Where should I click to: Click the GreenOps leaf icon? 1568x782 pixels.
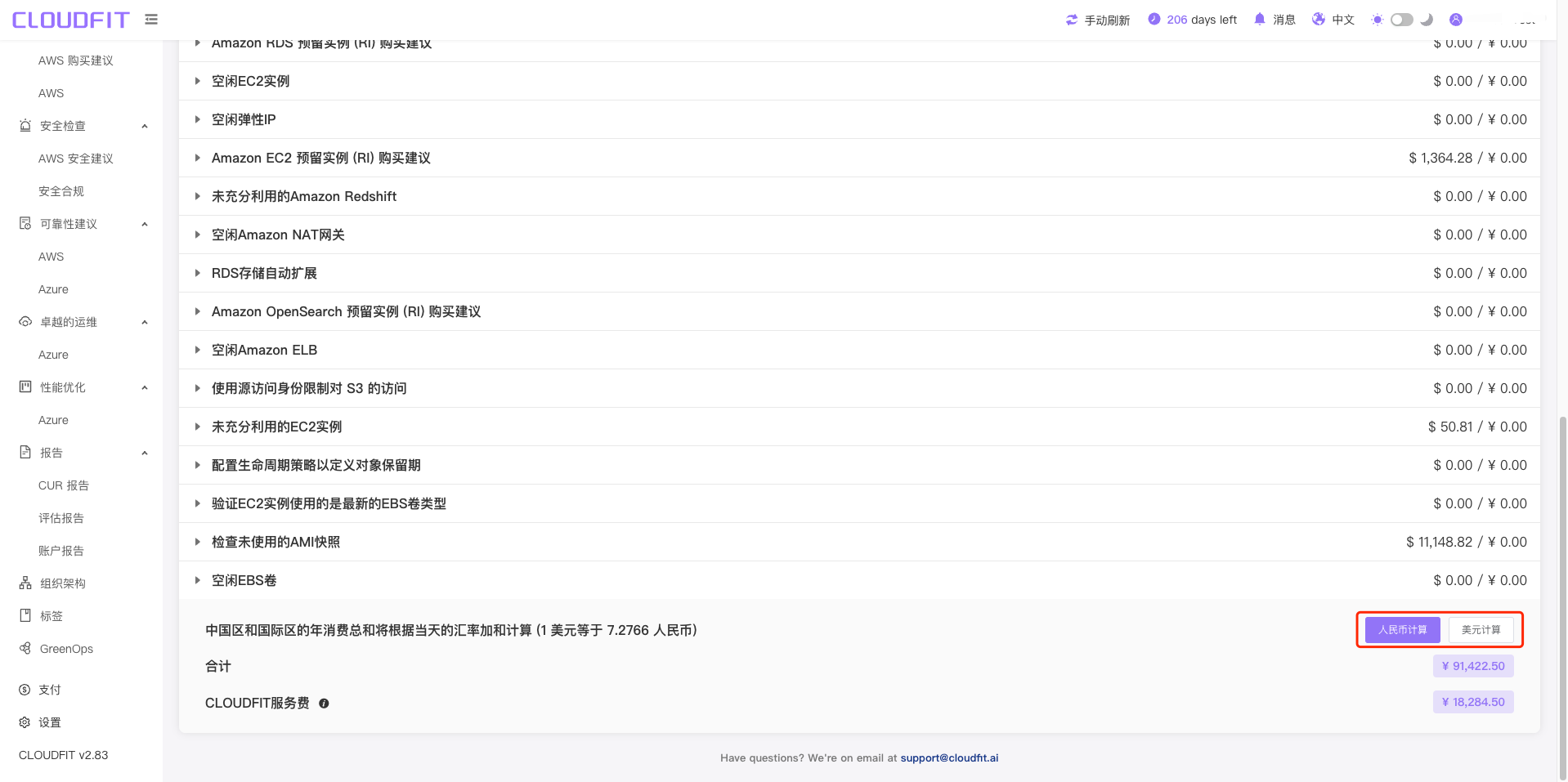[x=25, y=648]
